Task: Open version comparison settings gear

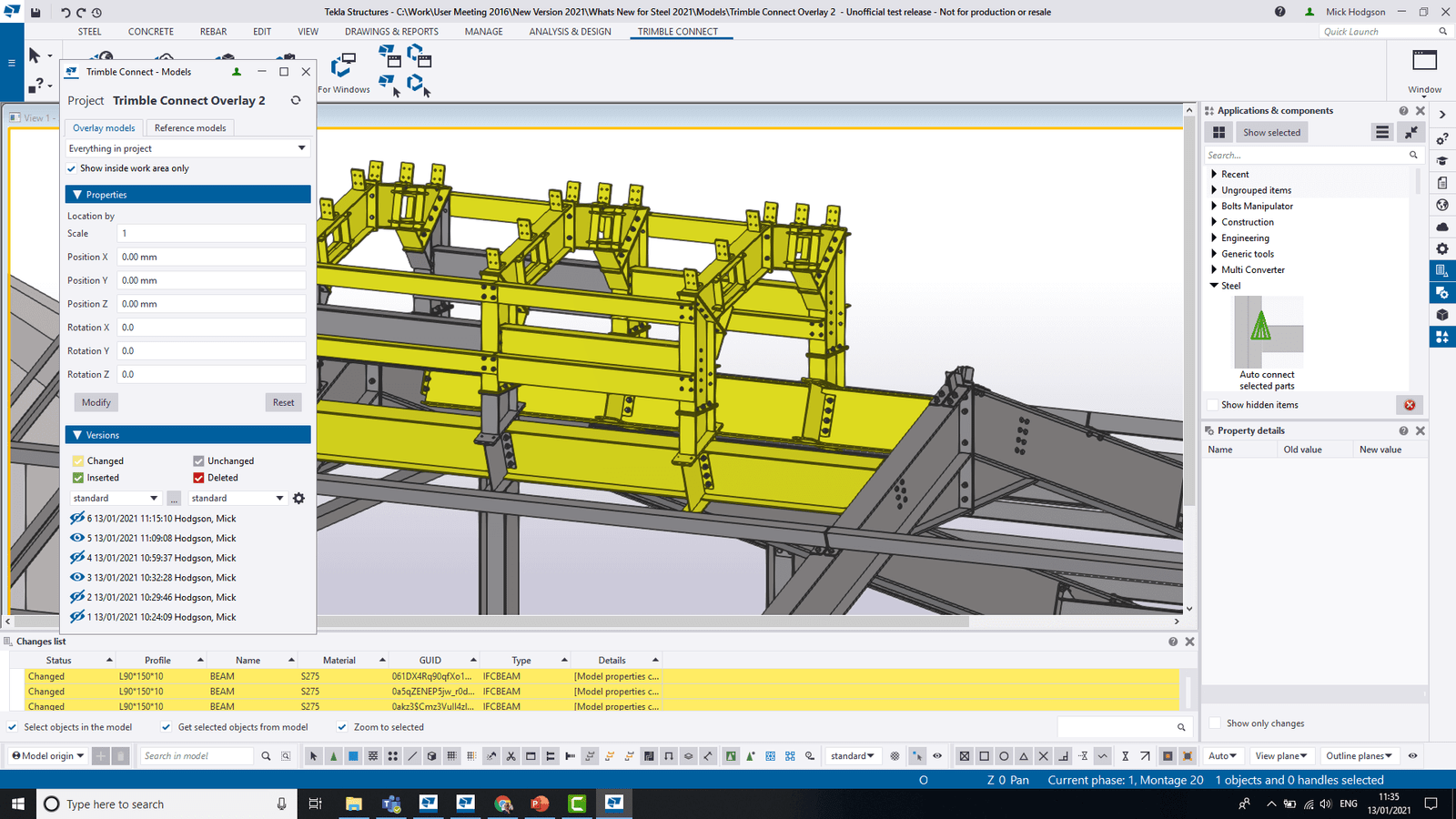Action: 298,499
